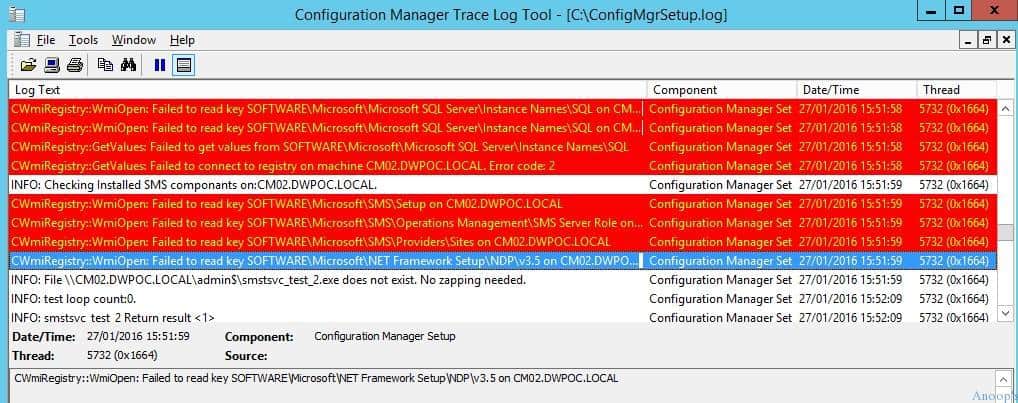Click the Thread column header
This screenshot has height=403, width=1018.
tap(956, 90)
